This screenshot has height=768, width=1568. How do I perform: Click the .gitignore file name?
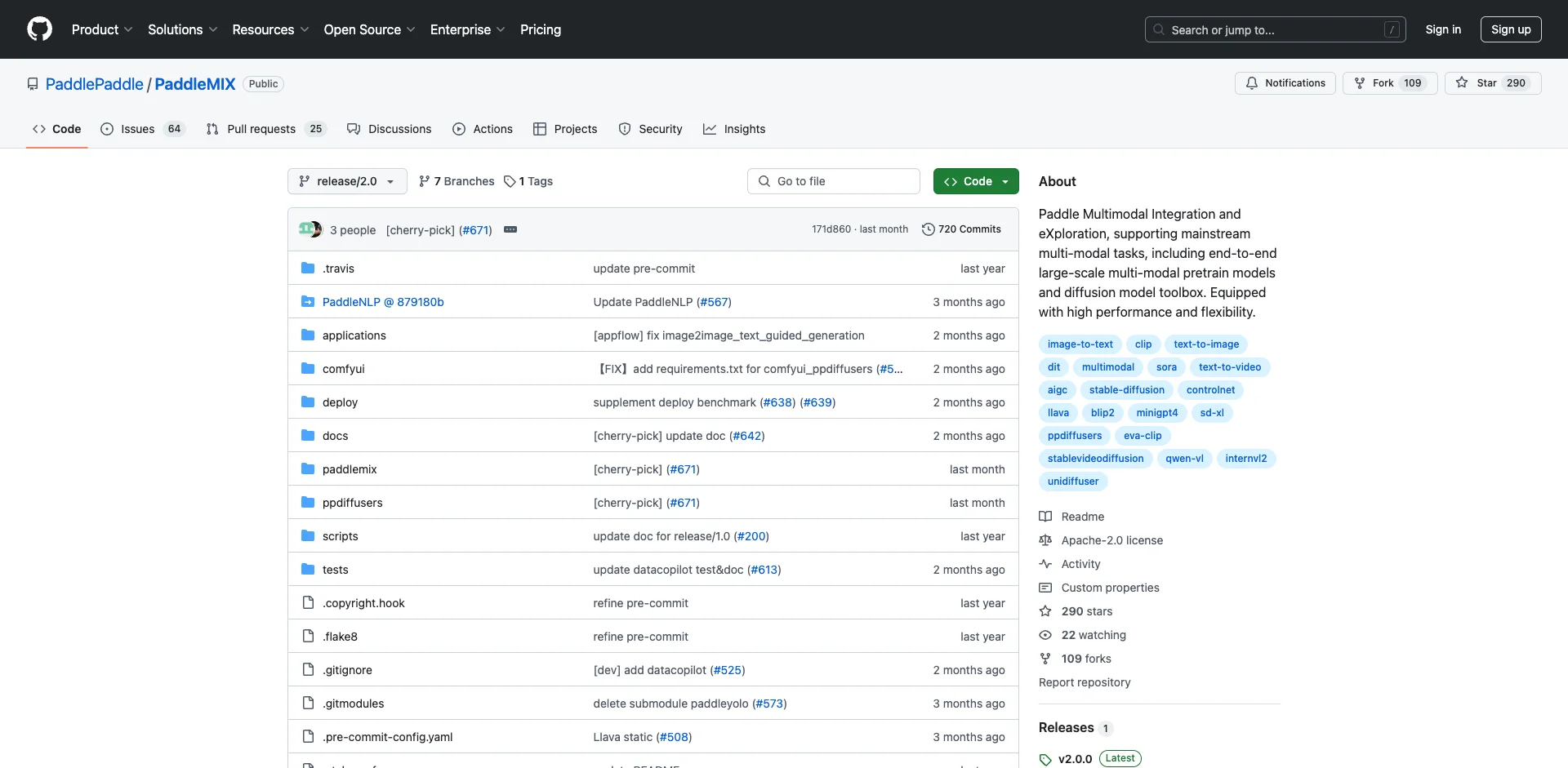pos(347,670)
